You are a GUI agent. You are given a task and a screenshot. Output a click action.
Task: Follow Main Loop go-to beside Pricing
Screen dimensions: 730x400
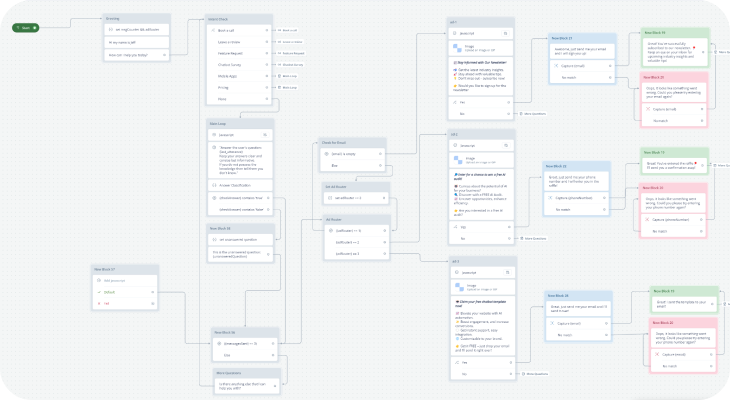[288, 88]
